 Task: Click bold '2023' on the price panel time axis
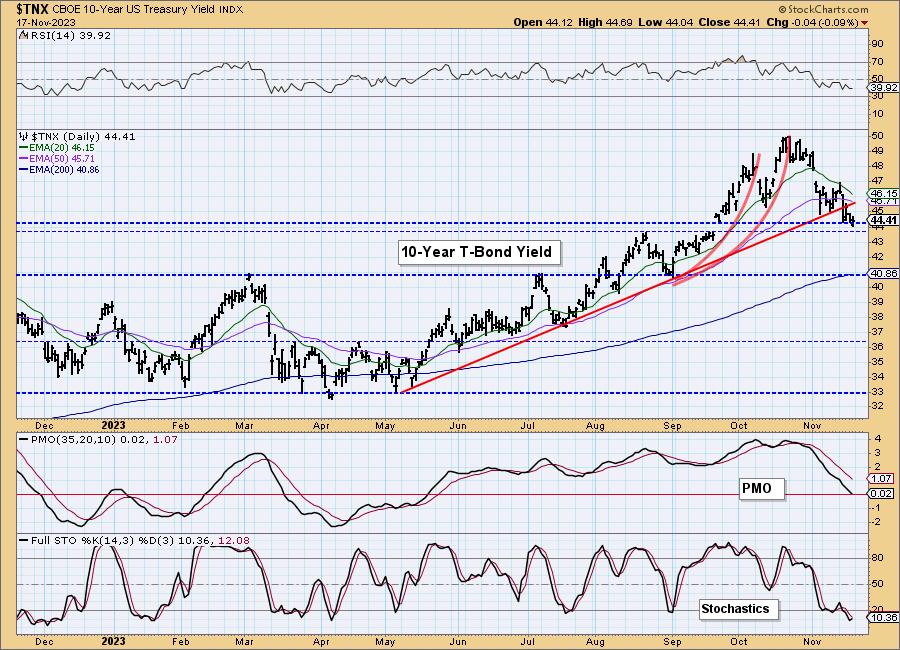pyautogui.click(x=113, y=425)
